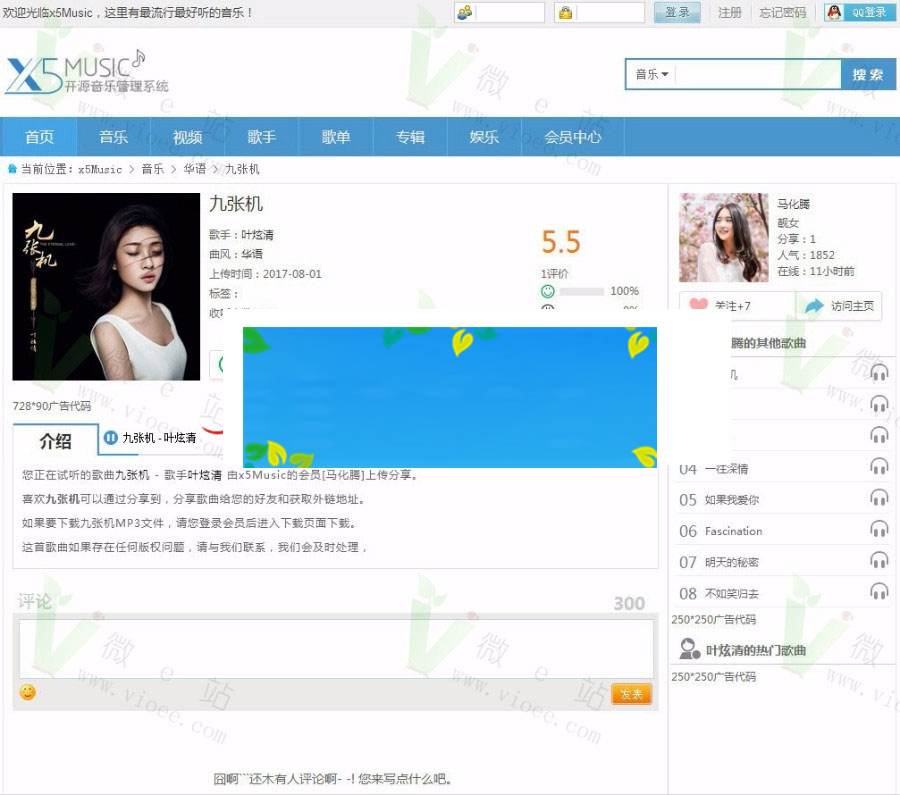Click the 登录 login button
900x795 pixels.
point(677,13)
